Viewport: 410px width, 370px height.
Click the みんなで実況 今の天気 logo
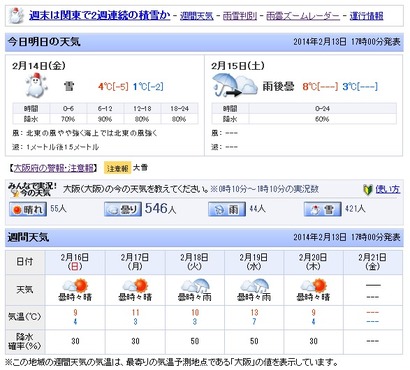tap(32, 189)
